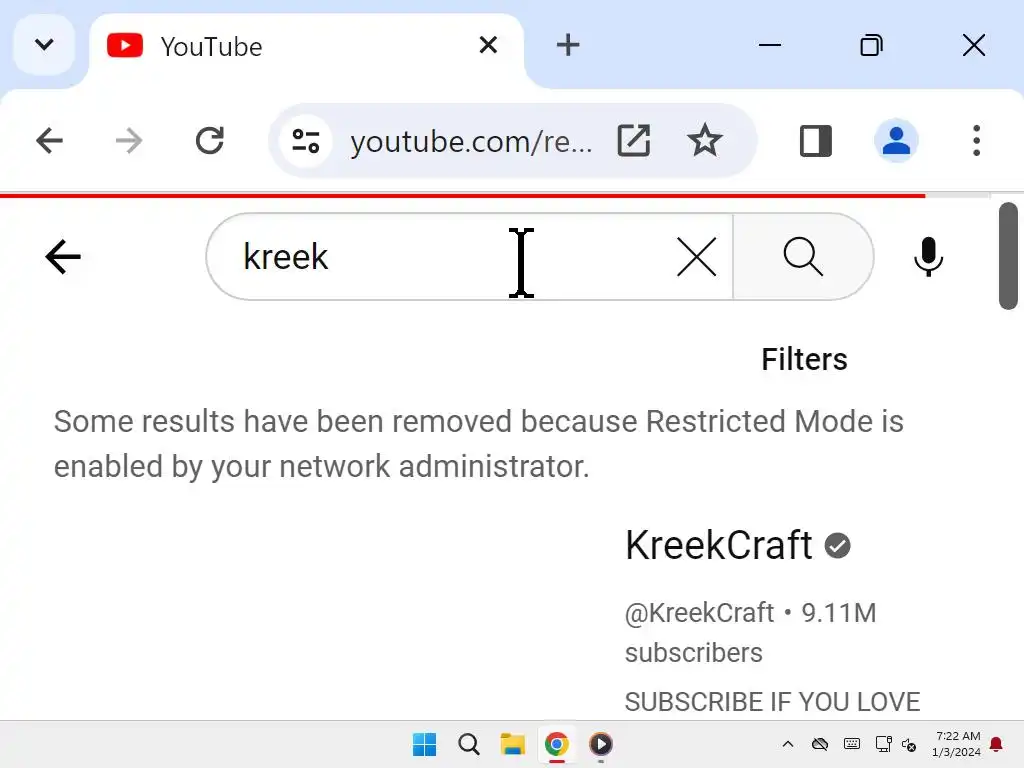The image size is (1024, 768).
Task: Start voice search with the microphone icon
Action: [x=928, y=257]
